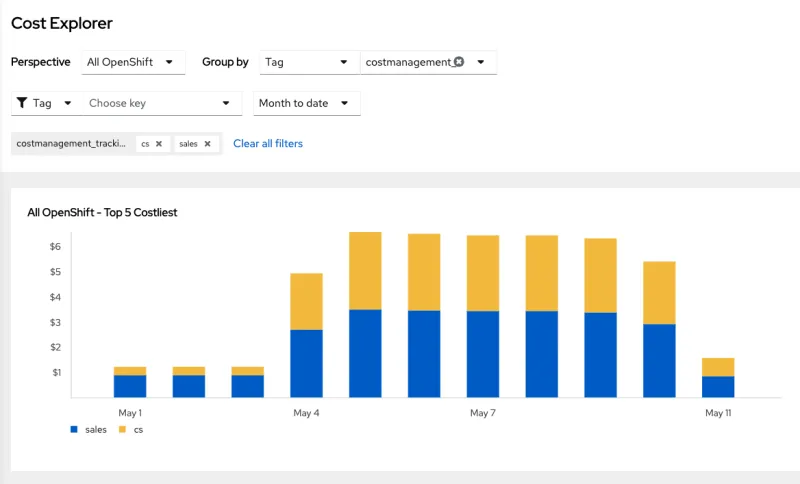Remove the sales filter chip
Screen dimensions: 800x484
(207, 144)
